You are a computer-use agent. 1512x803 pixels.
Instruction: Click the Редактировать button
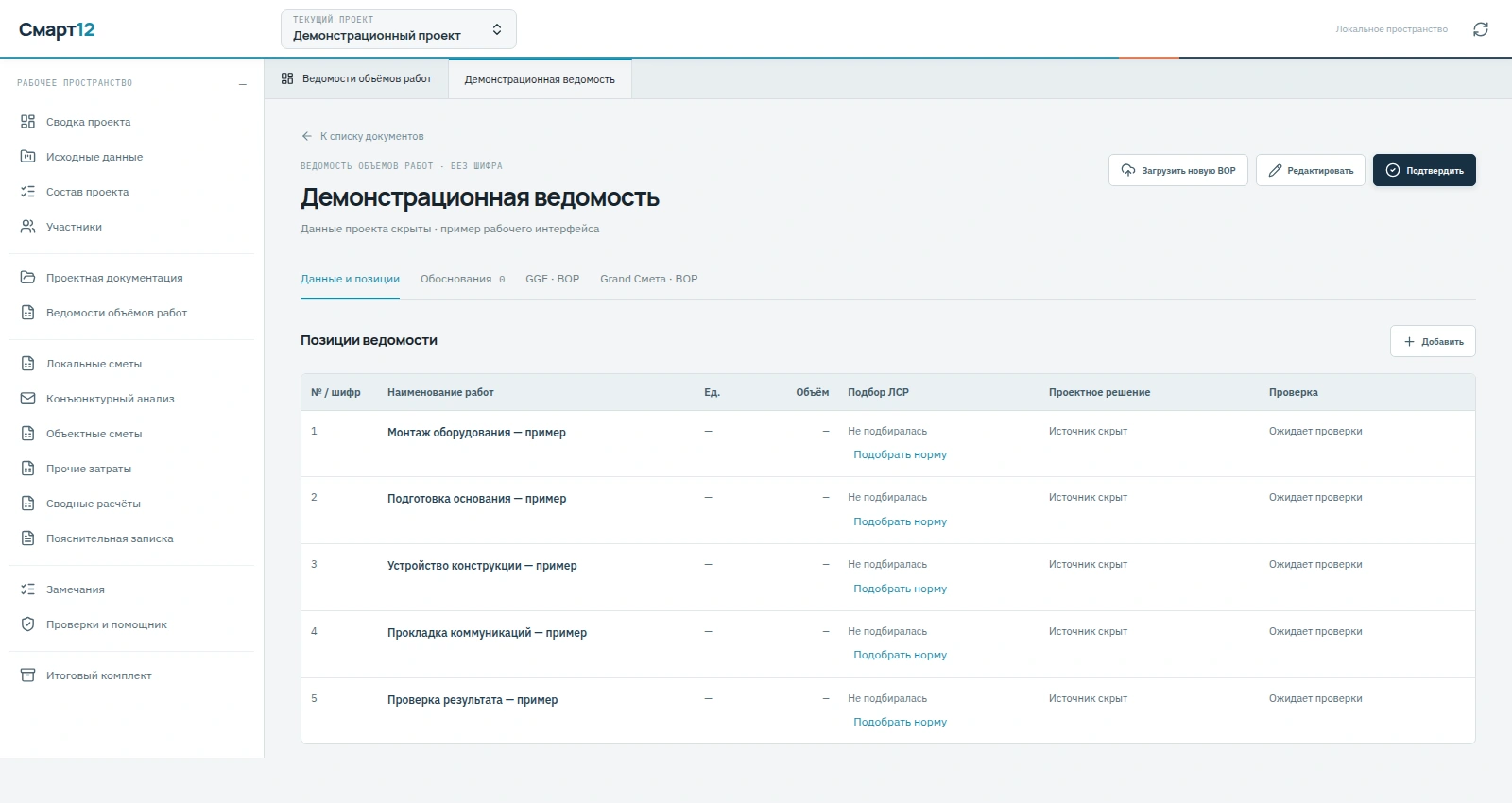pyautogui.click(x=1311, y=170)
